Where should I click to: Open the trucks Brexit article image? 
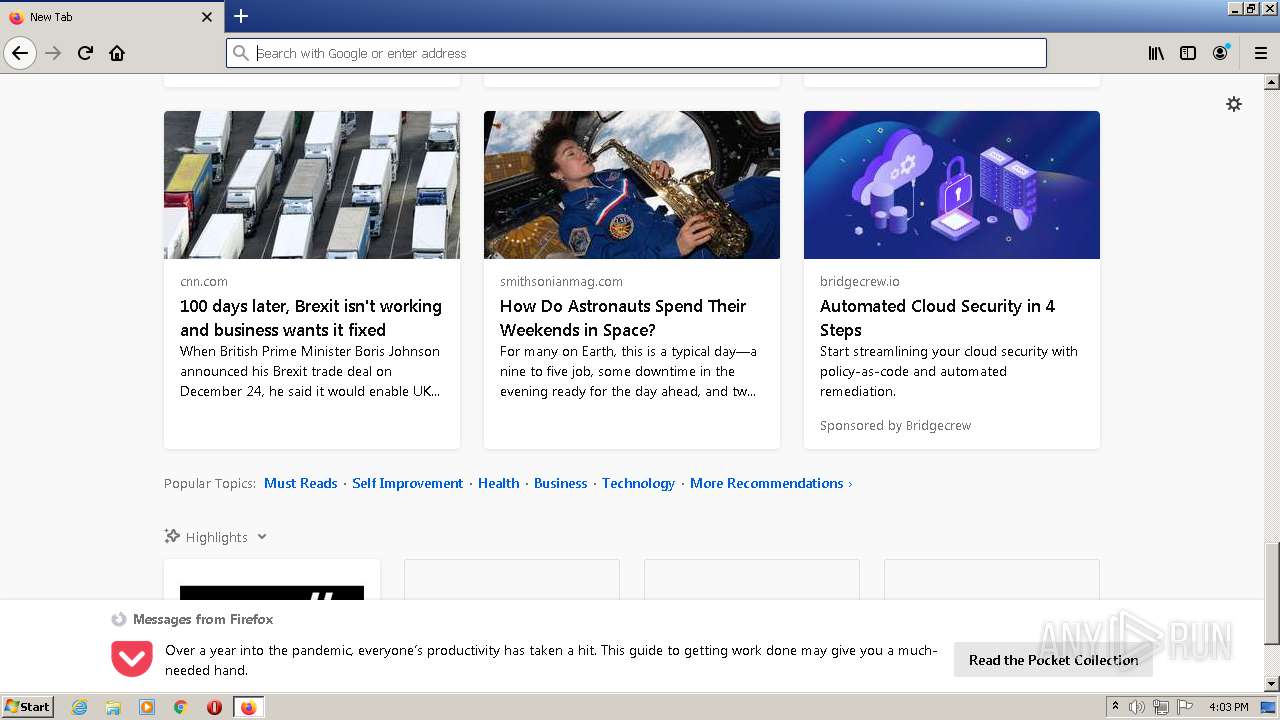pyautogui.click(x=312, y=185)
